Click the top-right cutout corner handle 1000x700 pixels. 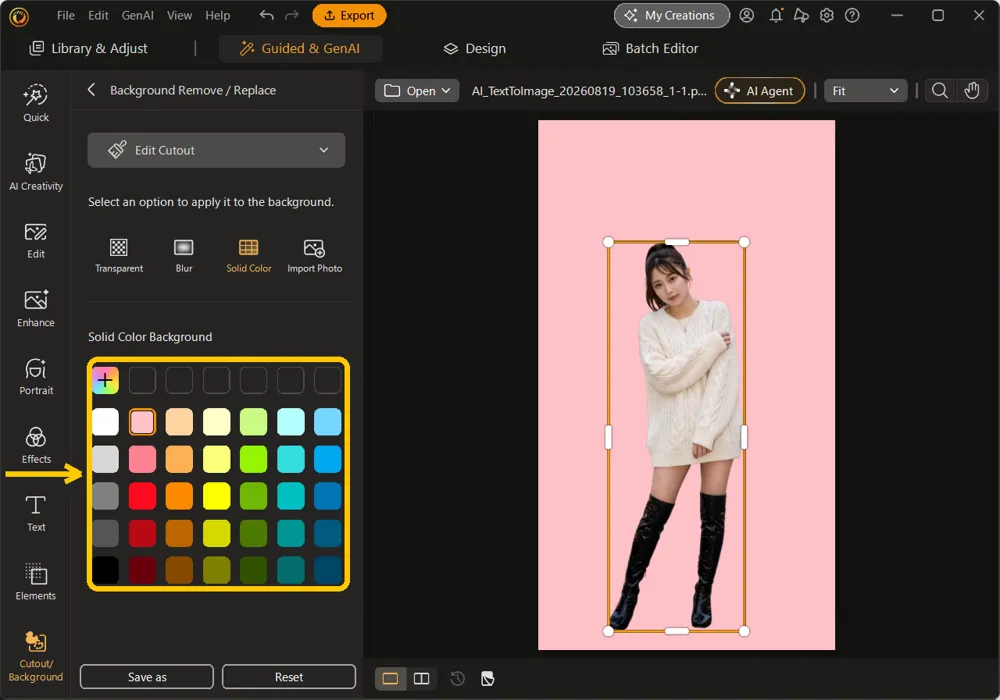[744, 242]
